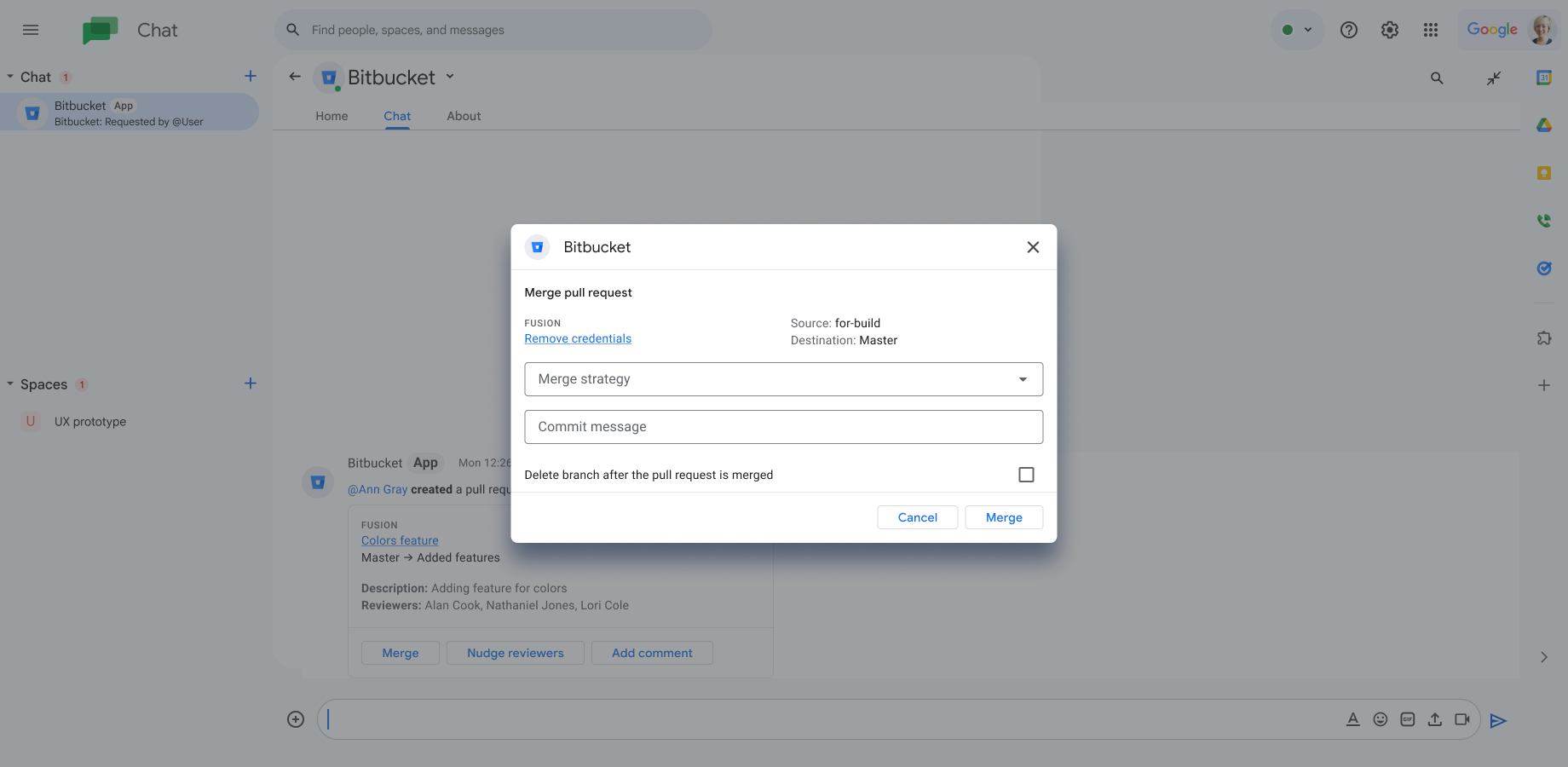Close the Bitbucket dialog with X

(1033, 247)
